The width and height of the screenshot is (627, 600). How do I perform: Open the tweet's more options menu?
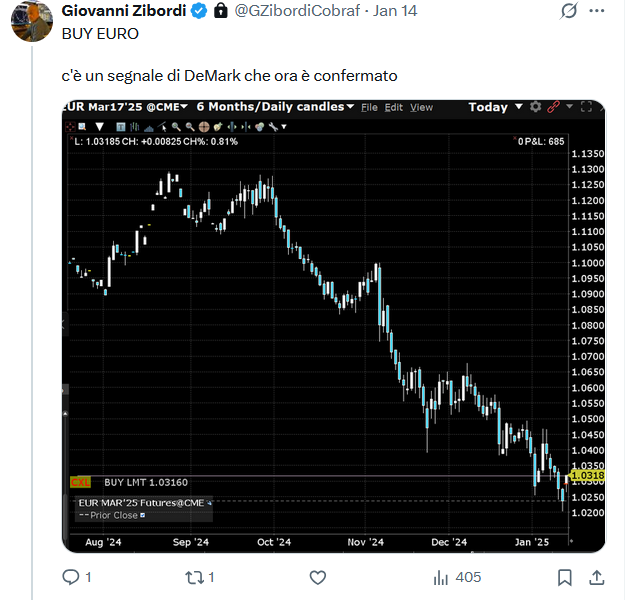click(x=597, y=11)
